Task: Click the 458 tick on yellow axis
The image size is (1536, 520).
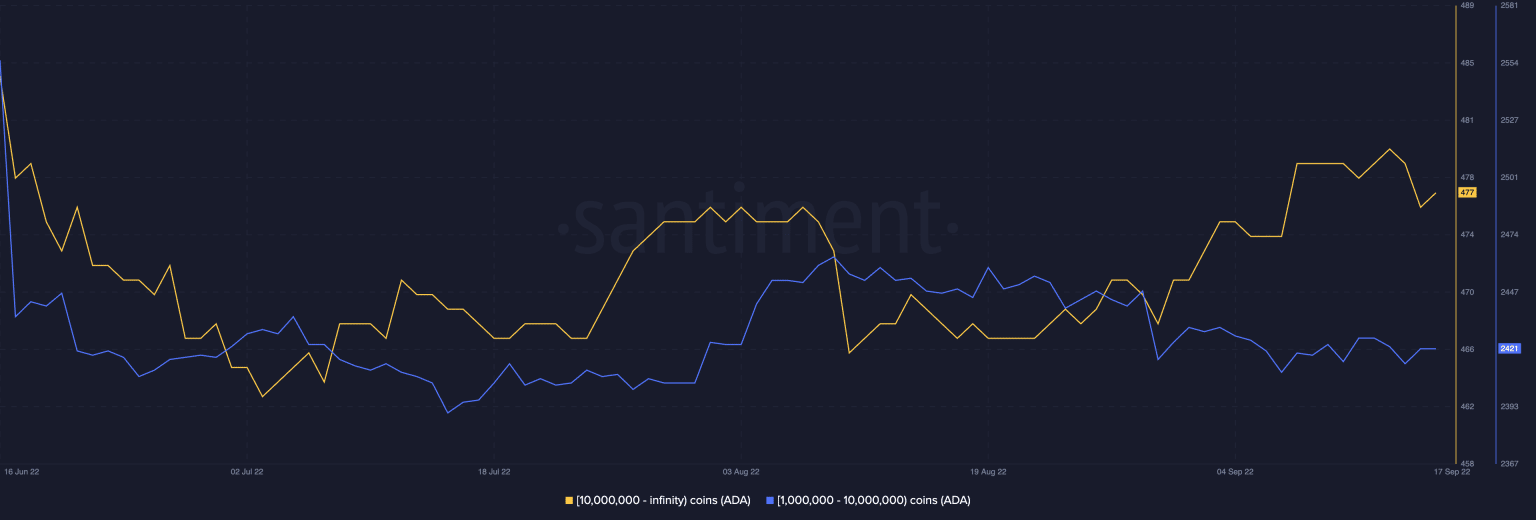Action: [1468, 464]
